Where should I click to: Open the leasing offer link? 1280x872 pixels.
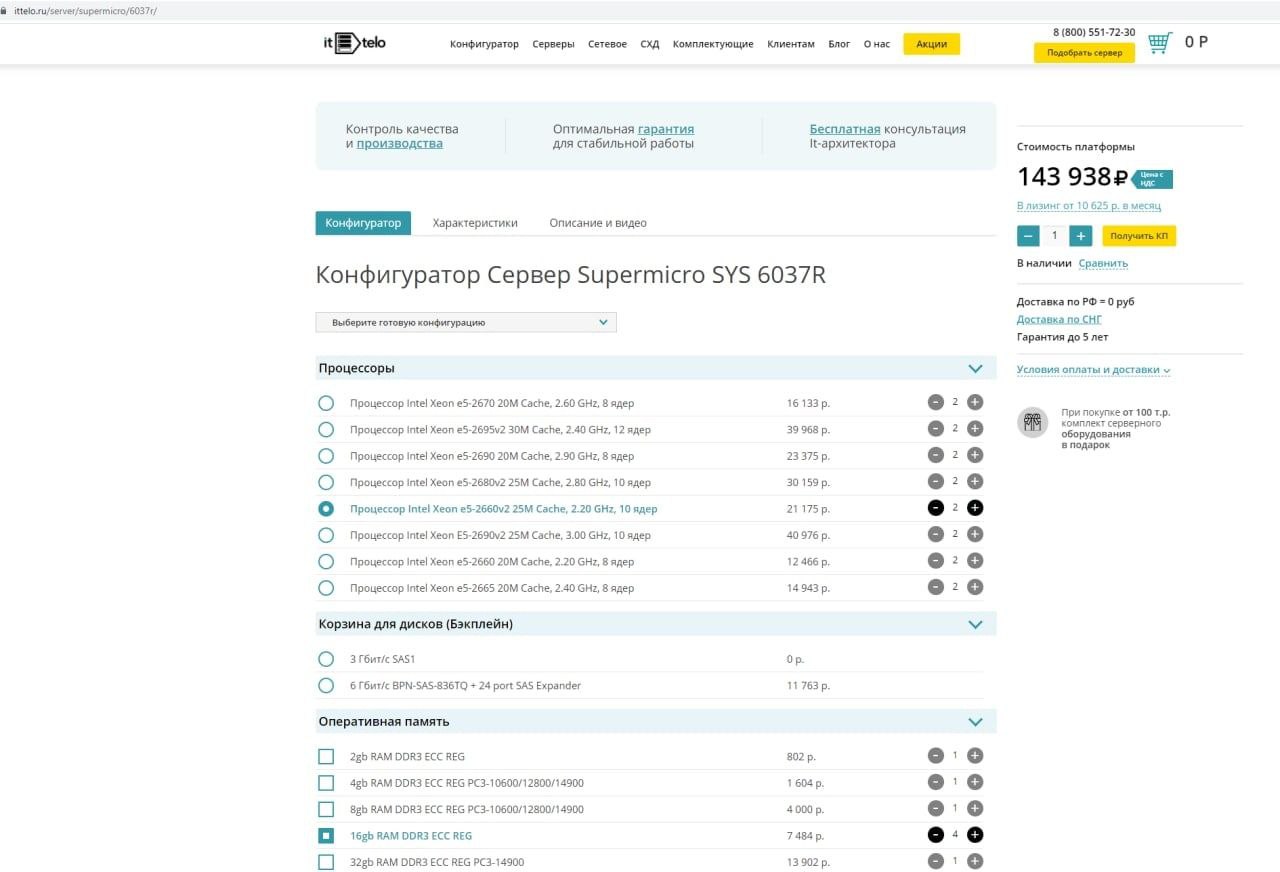tap(1089, 206)
